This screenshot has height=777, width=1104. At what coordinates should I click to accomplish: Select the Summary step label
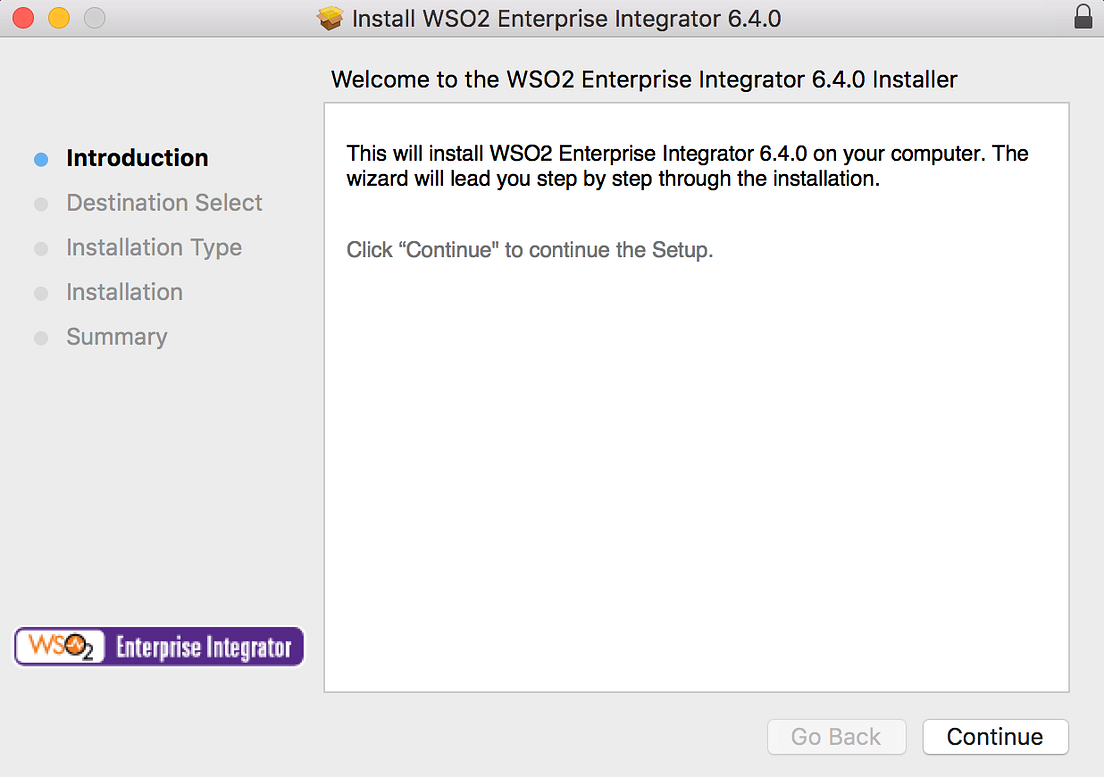pos(117,337)
